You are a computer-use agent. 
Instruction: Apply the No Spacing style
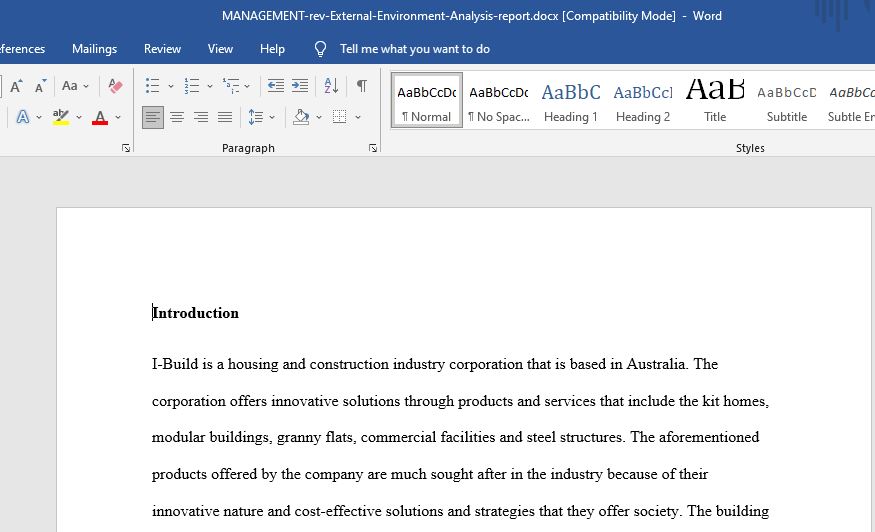point(499,100)
